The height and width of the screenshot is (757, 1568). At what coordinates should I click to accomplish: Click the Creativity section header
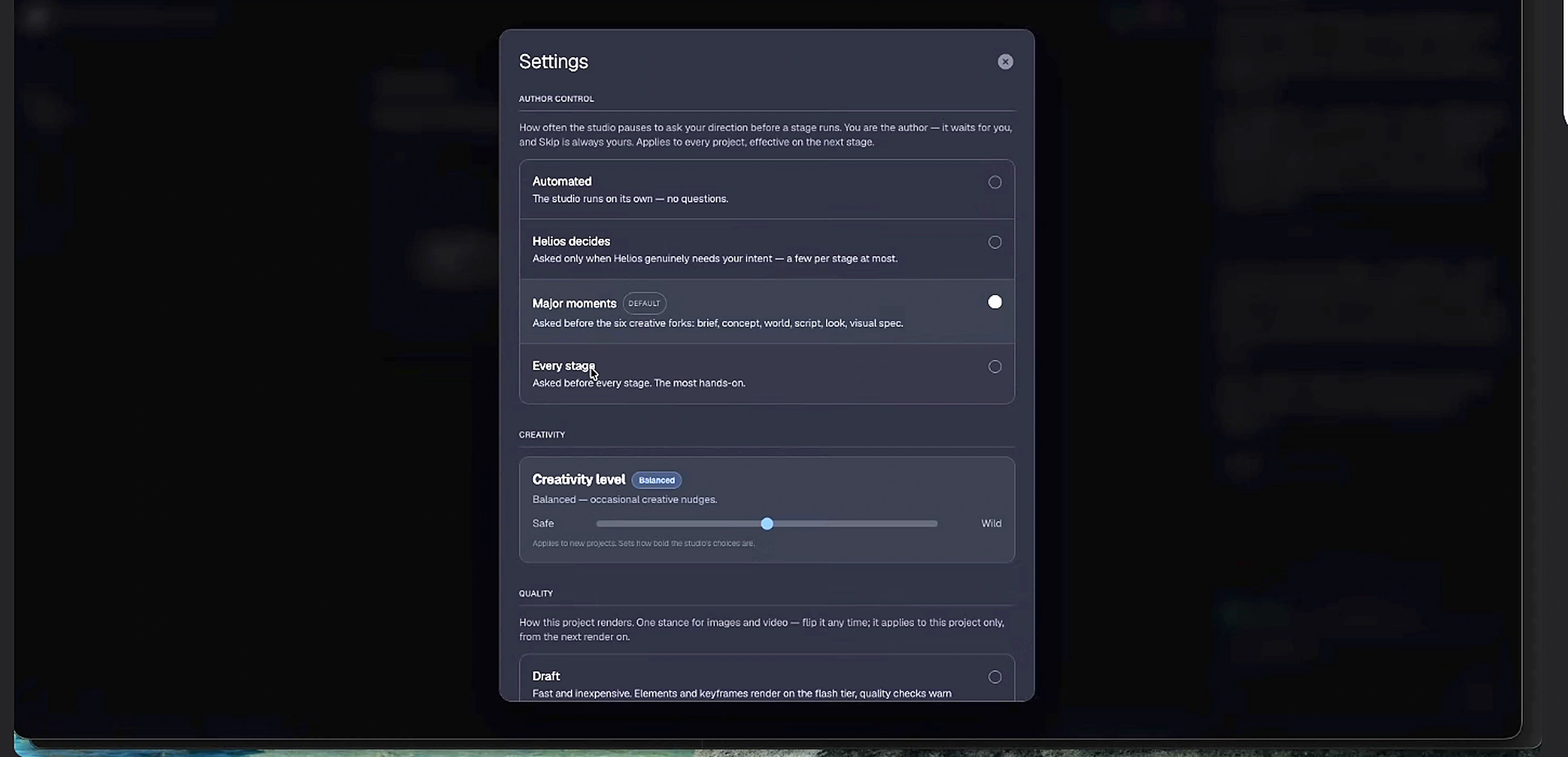[x=542, y=435]
